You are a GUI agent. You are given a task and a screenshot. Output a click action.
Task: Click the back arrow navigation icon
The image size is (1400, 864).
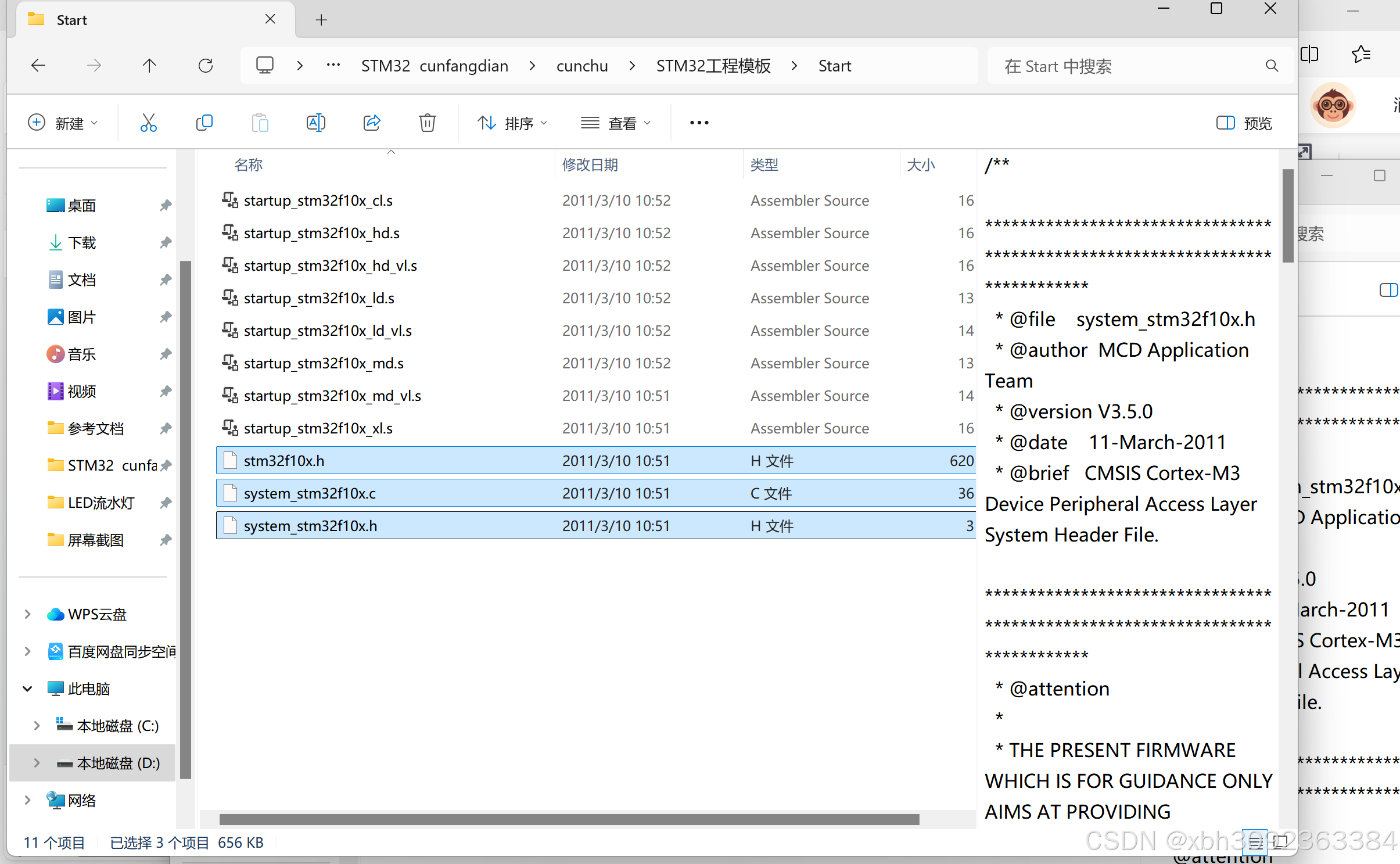[x=38, y=66]
